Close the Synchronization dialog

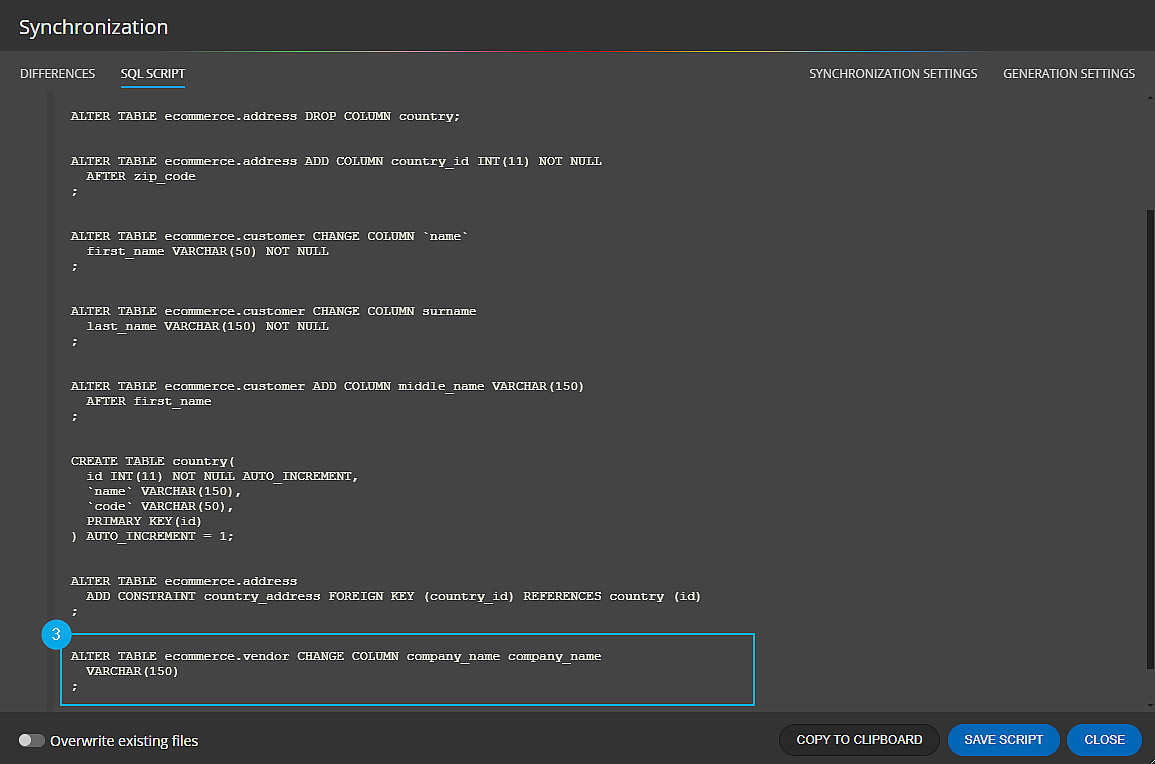click(x=1104, y=740)
